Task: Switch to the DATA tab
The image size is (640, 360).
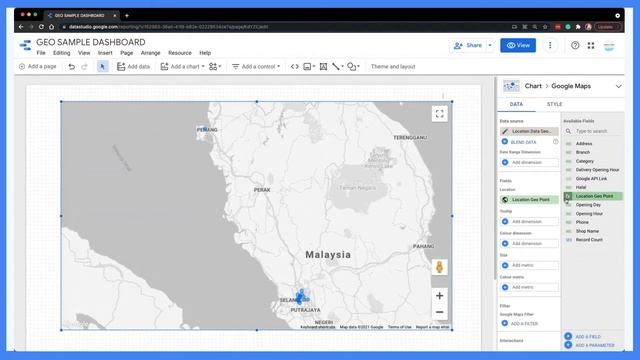Action: (x=516, y=104)
